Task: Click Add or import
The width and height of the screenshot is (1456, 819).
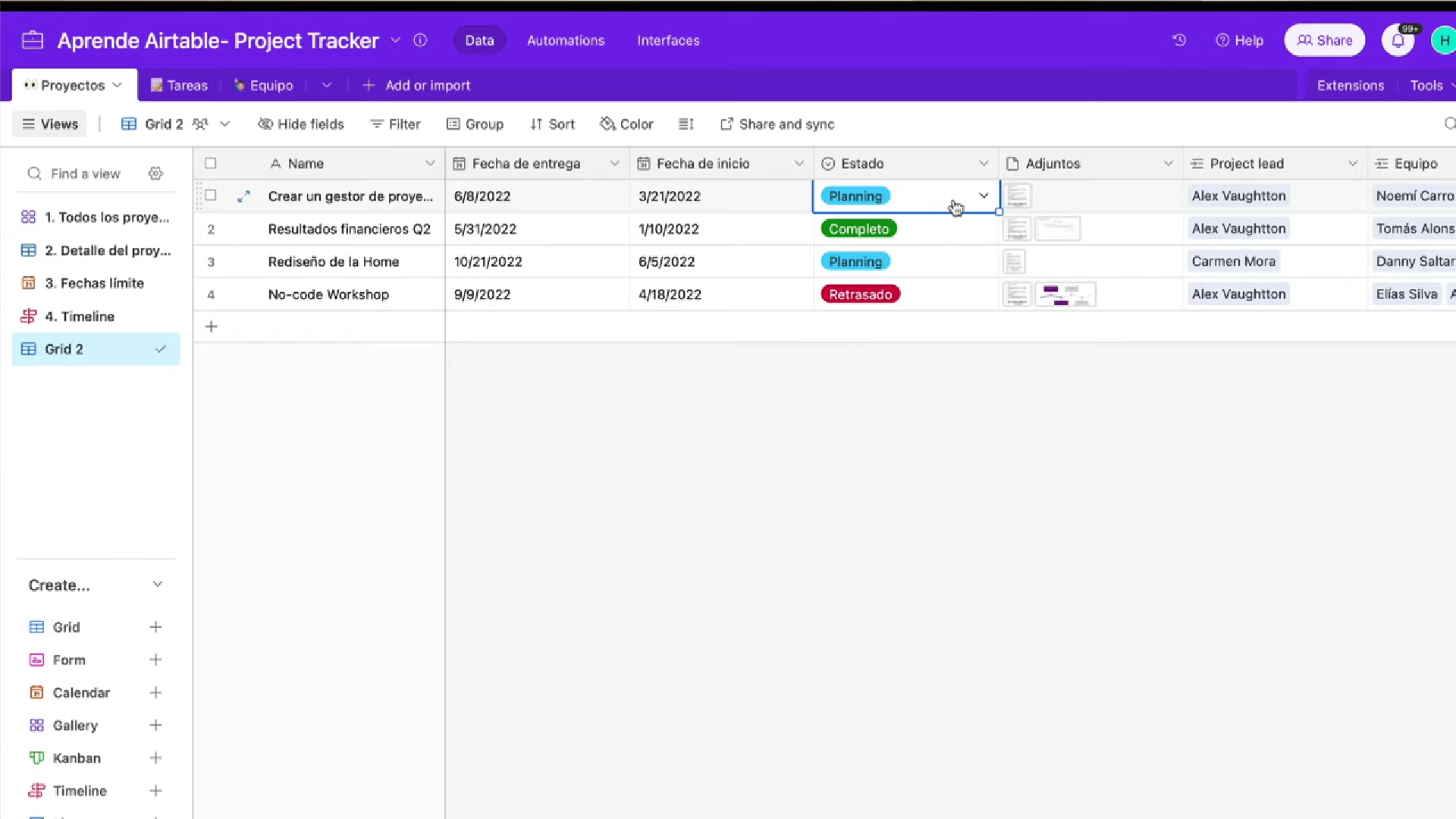Action: click(416, 85)
